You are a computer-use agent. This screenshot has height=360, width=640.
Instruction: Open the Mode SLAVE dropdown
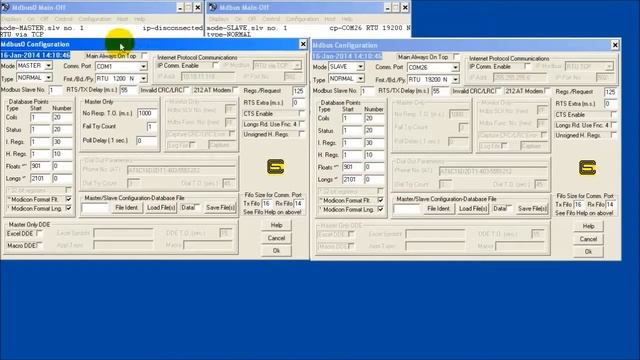pyautogui.click(x=360, y=67)
